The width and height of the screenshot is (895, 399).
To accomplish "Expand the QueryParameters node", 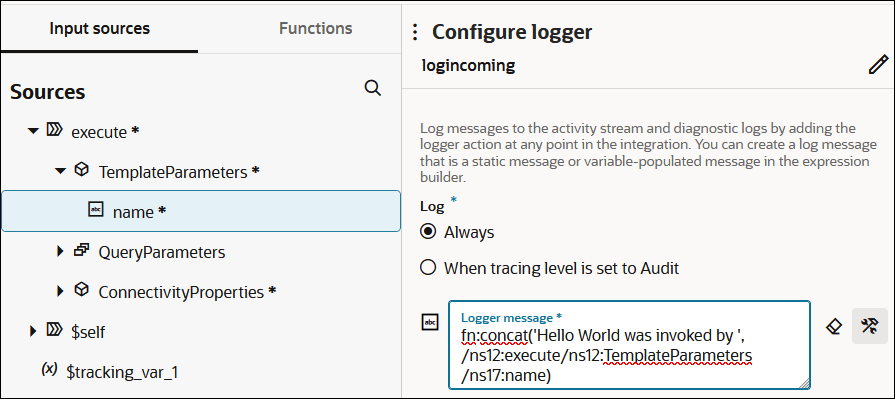I will [61, 251].
